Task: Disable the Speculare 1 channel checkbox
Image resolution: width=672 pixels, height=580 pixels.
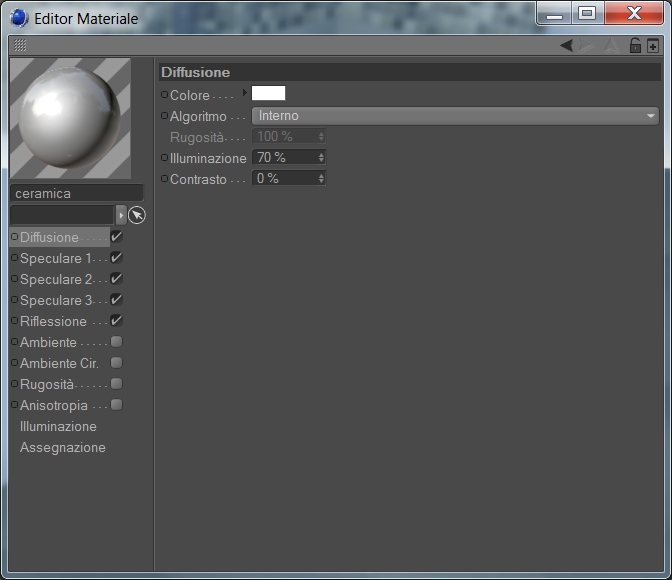Action: point(116,258)
